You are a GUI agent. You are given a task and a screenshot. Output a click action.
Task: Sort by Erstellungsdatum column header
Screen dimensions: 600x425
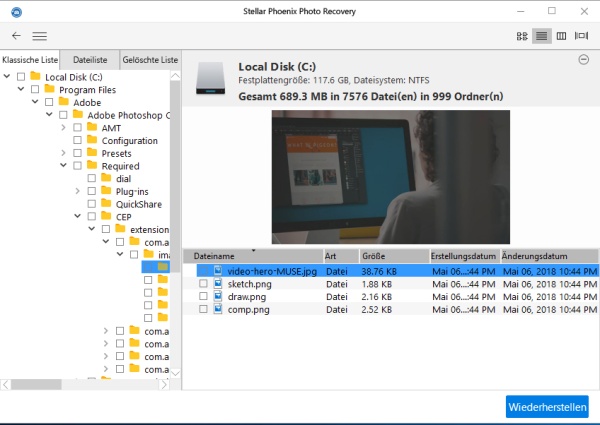click(465, 256)
